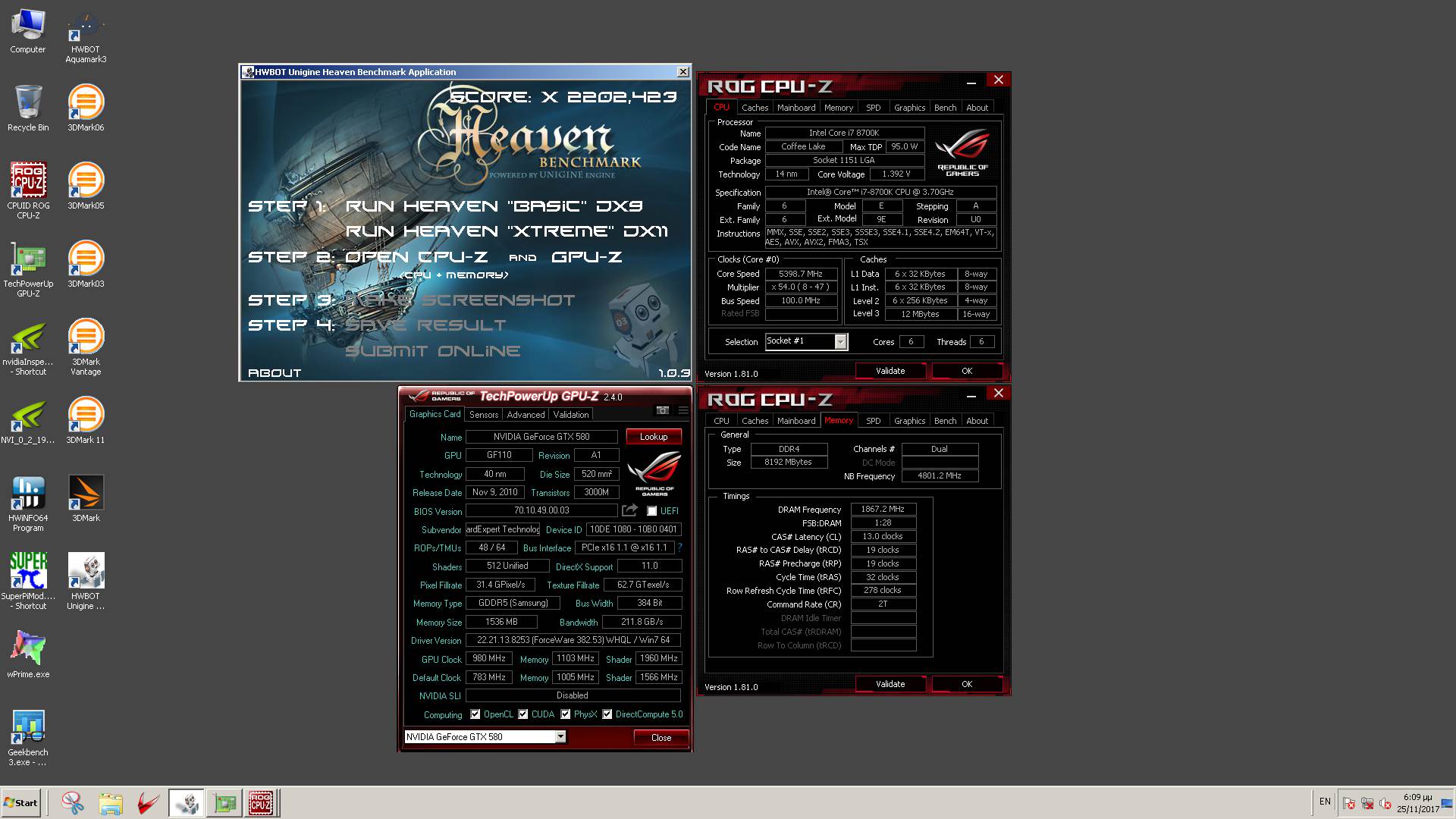Open the HWiNFO64 Program desktop icon
This screenshot has width=1456, height=819.
point(28,503)
